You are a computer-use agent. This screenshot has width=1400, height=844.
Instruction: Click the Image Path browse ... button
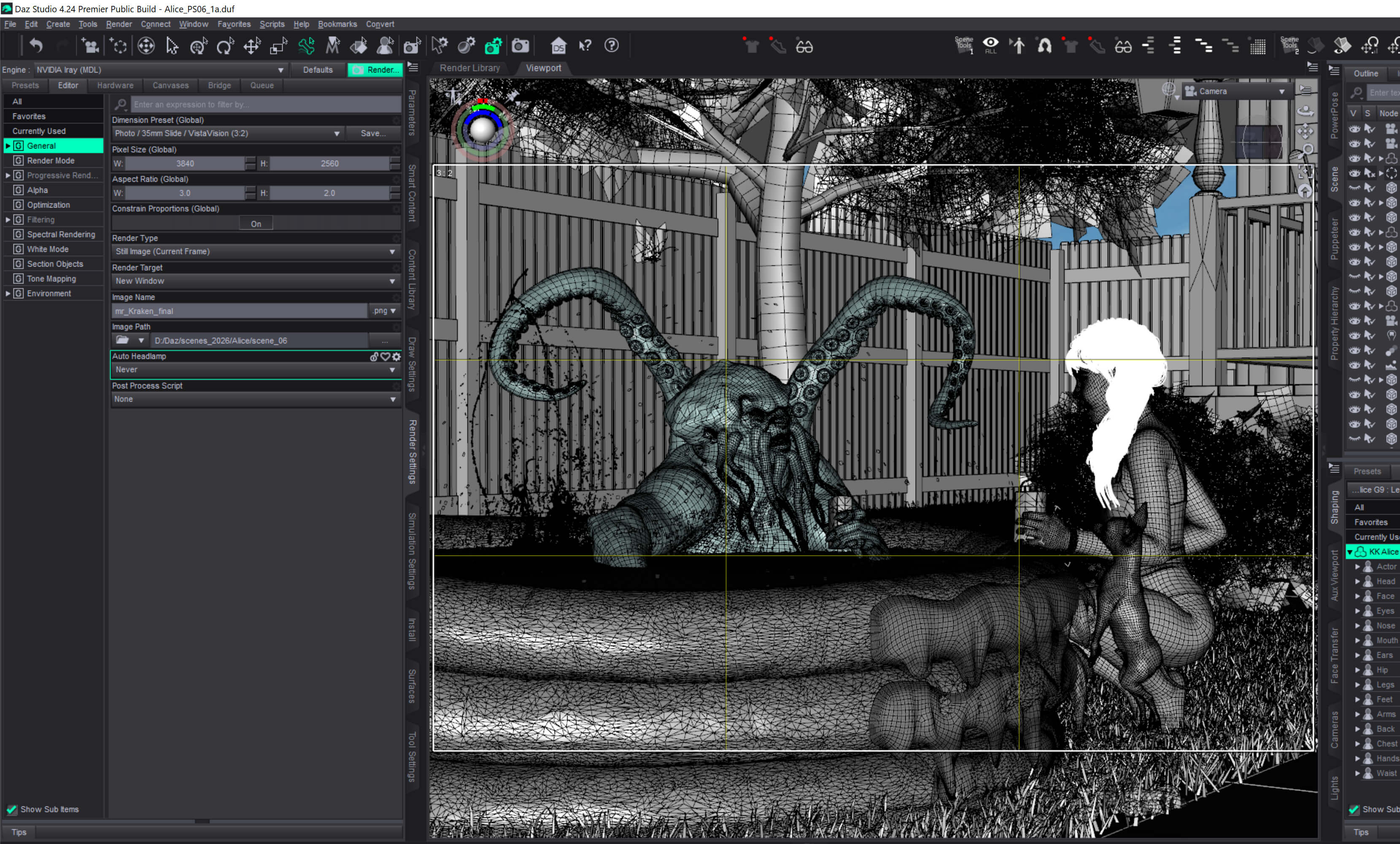pos(385,341)
